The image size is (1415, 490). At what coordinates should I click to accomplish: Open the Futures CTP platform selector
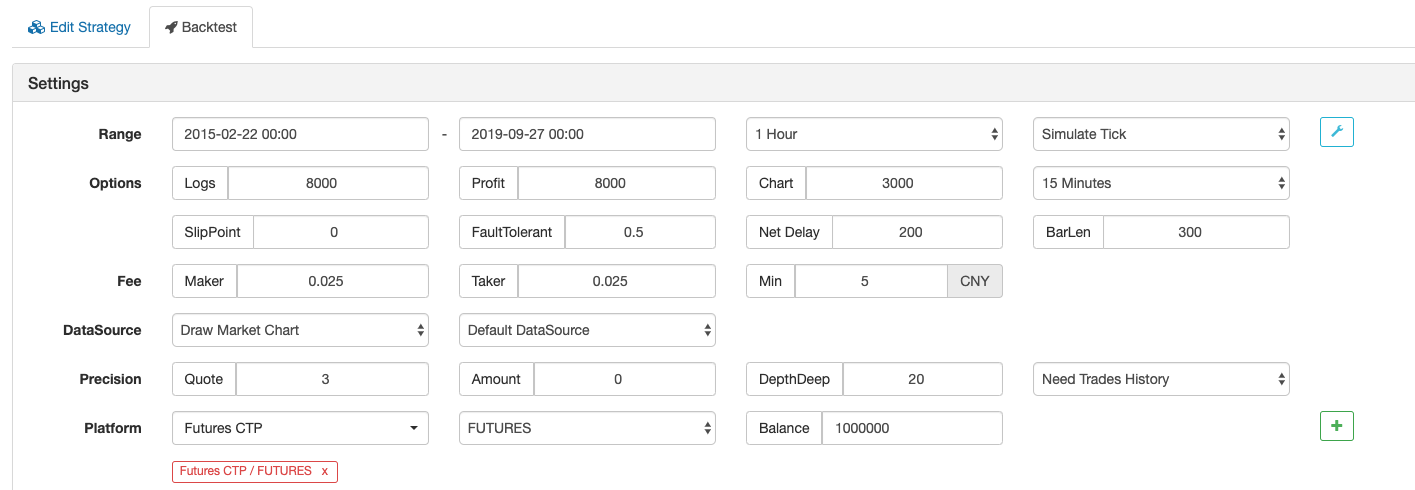tap(300, 428)
